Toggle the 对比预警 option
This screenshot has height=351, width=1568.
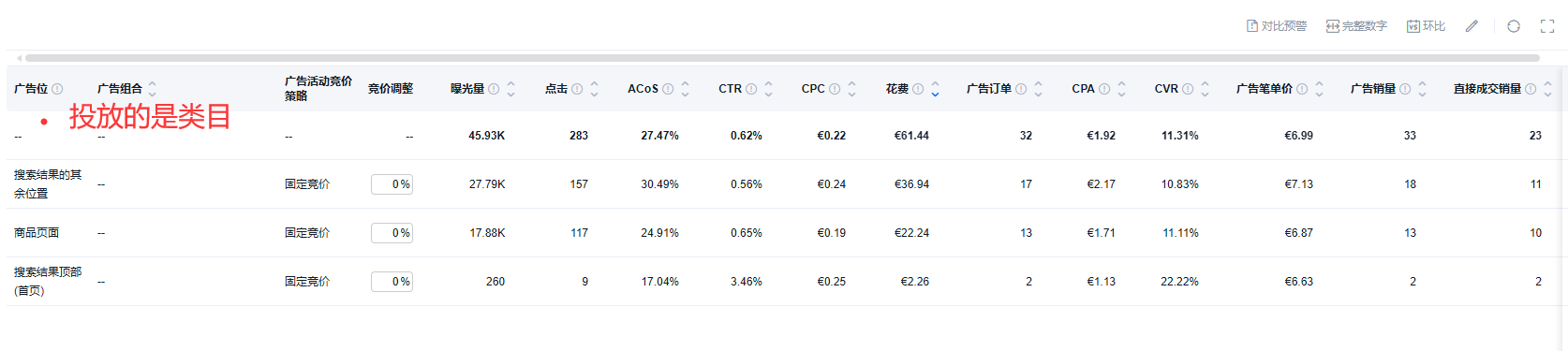click(1276, 26)
